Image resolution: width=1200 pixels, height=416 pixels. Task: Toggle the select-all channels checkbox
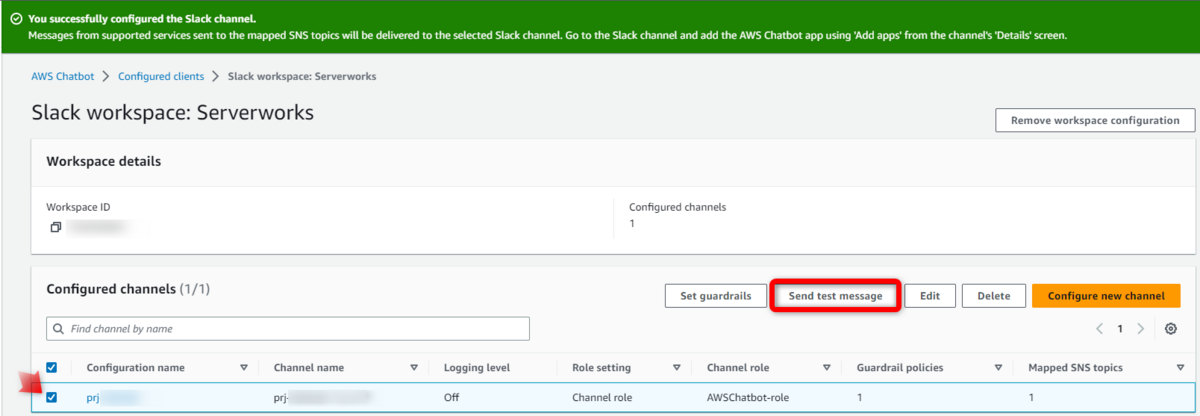click(x=53, y=367)
